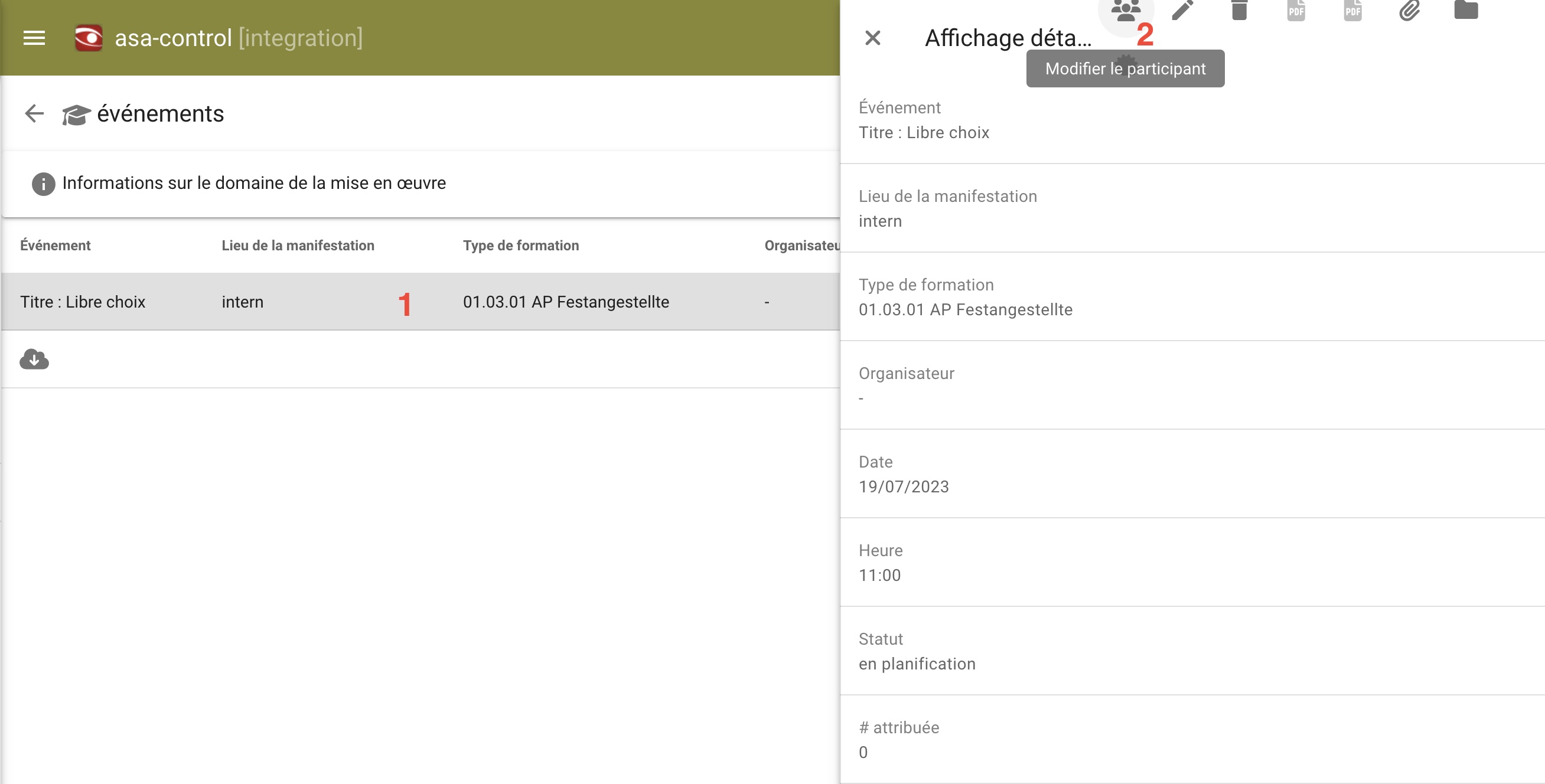Screen dimensions: 1545x784
Task: Click the graduation cap événements icon
Action: click(x=76, y=114)
